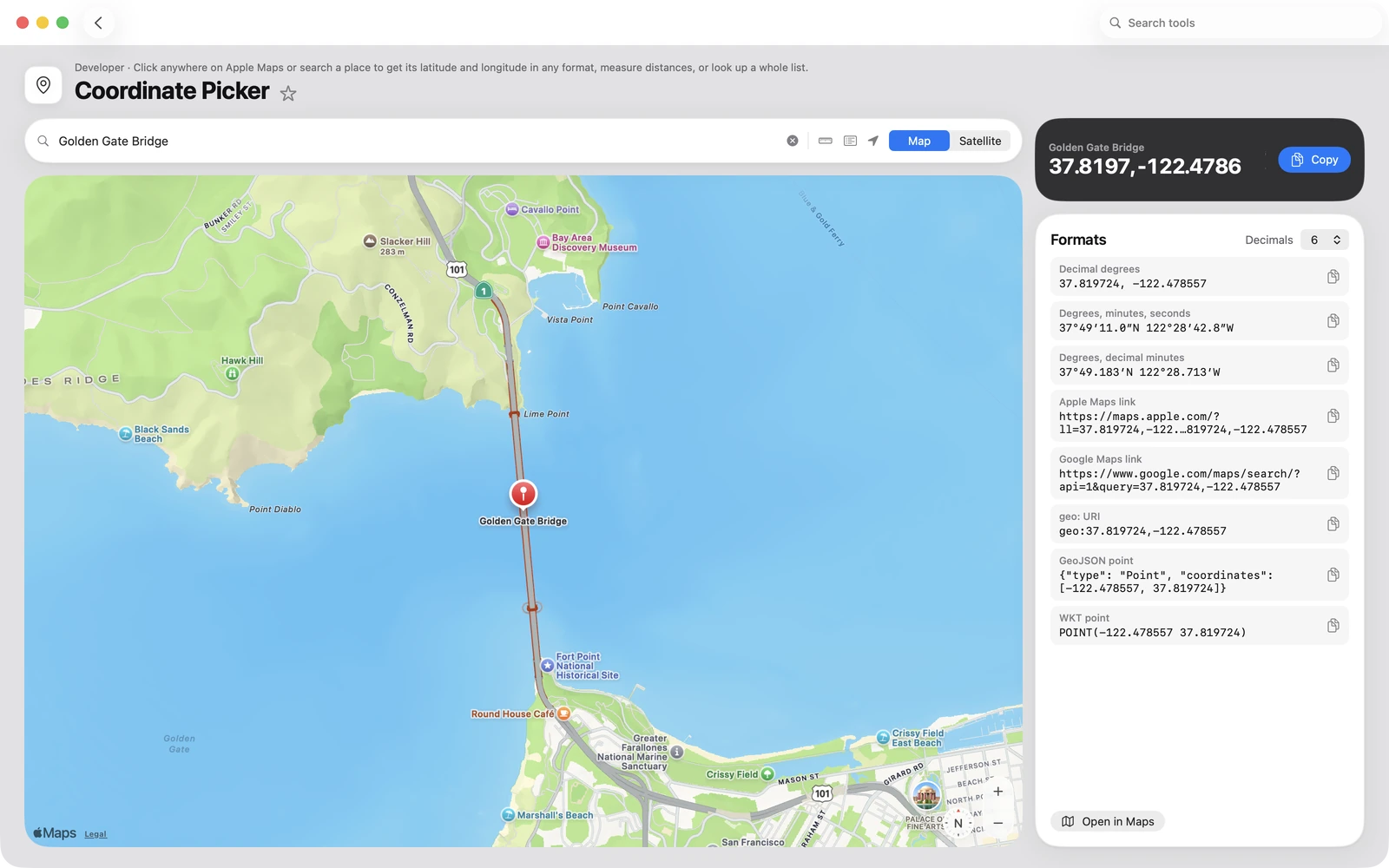Go back using the chevron button
The height and width of the screenshot is (868, 1389).
click(98, 23)
